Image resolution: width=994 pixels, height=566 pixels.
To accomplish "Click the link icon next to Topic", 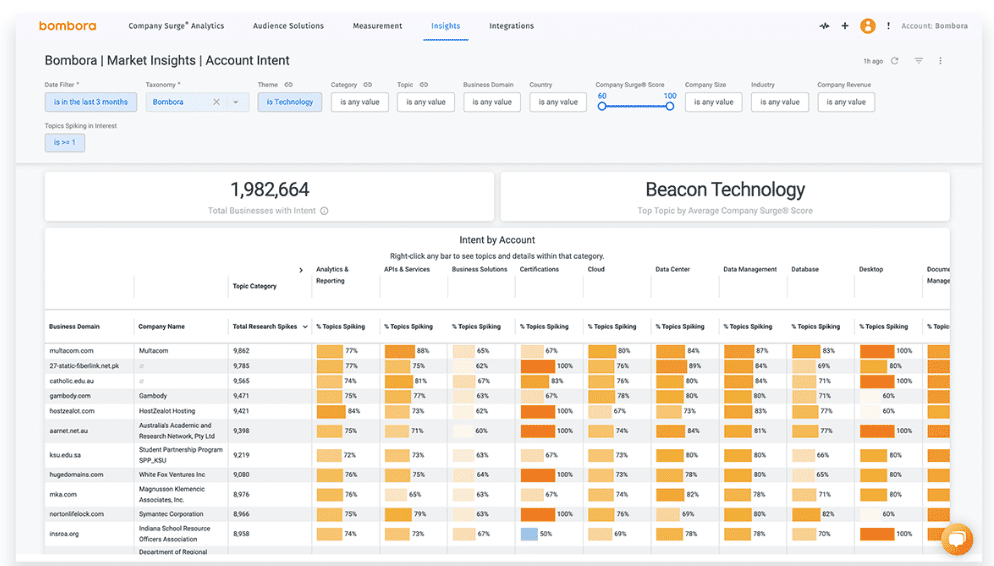I will (x=423, y=84).
